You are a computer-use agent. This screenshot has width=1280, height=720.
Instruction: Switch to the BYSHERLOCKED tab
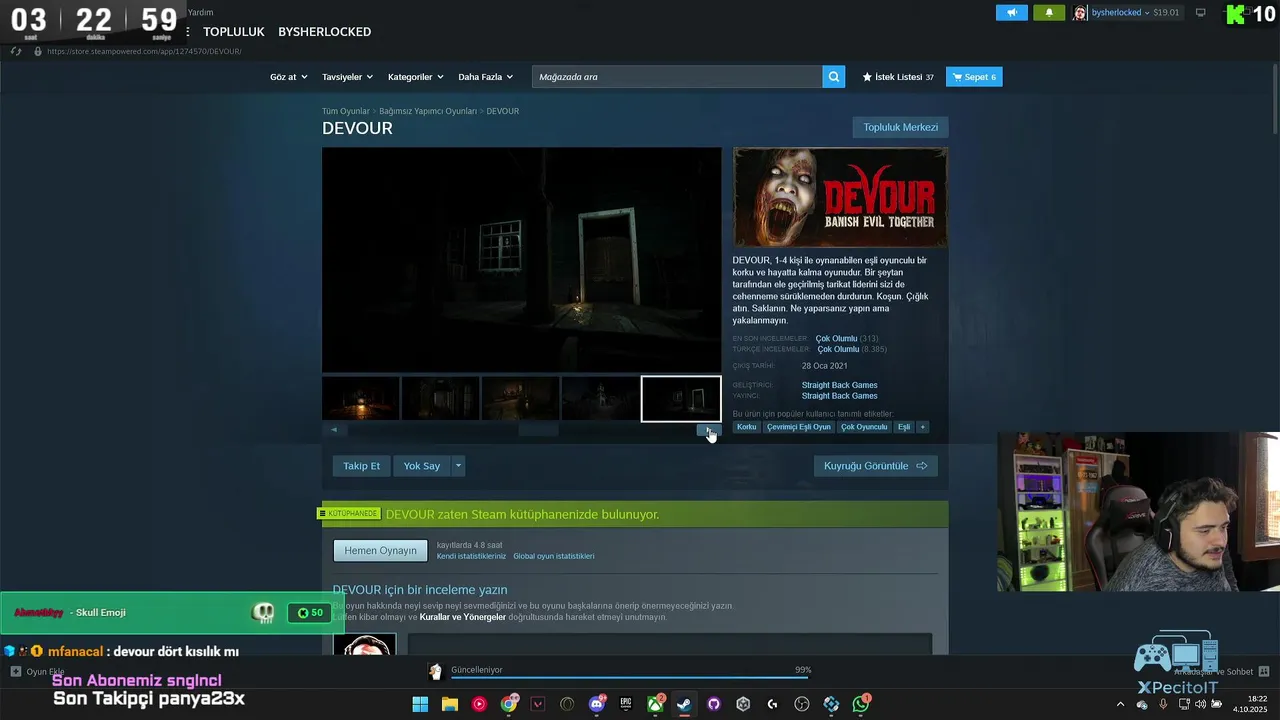pos(324,32)
